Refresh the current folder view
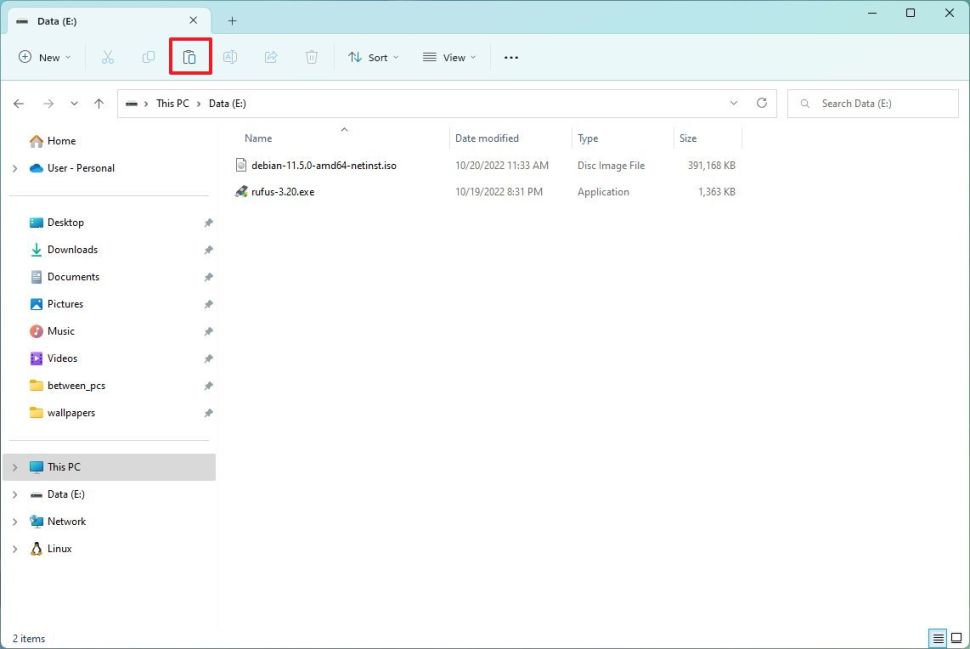970x649 pixels. pyautogui.click(x=762, y=103)
